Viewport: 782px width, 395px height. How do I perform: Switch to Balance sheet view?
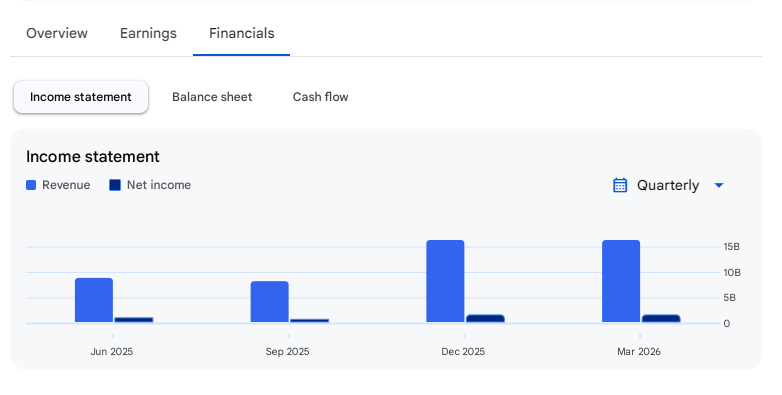(212, 97)
